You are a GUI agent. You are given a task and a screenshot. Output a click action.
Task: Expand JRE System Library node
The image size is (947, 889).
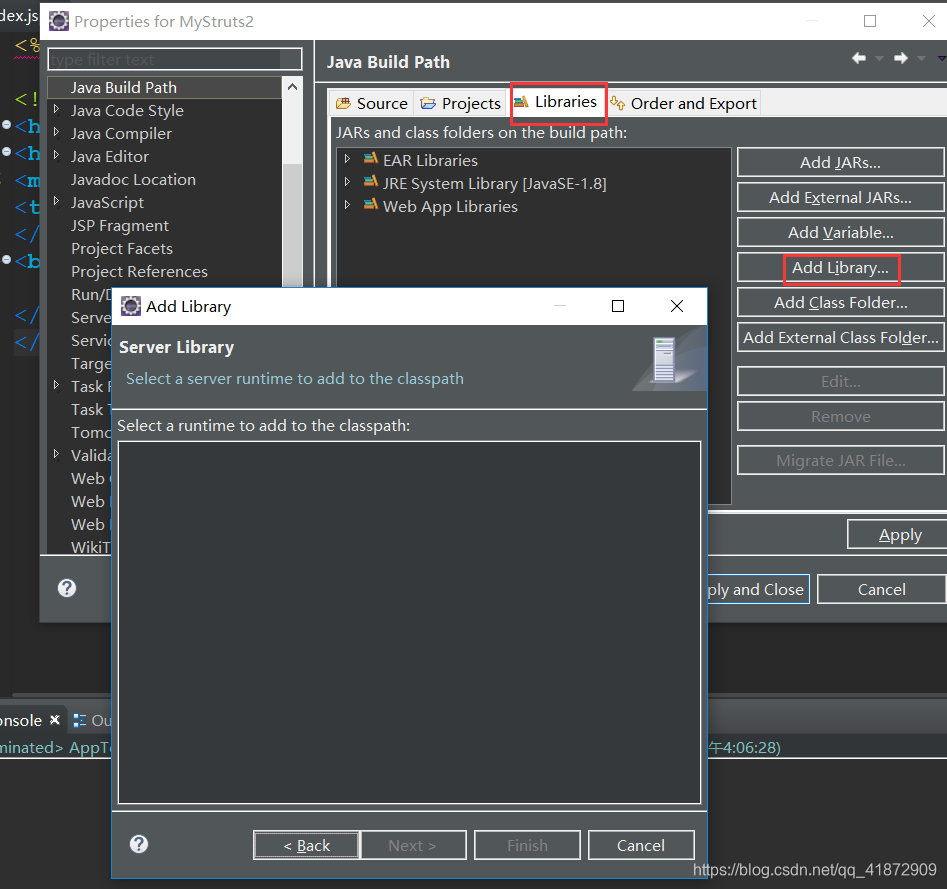click(x=347, y=182)
